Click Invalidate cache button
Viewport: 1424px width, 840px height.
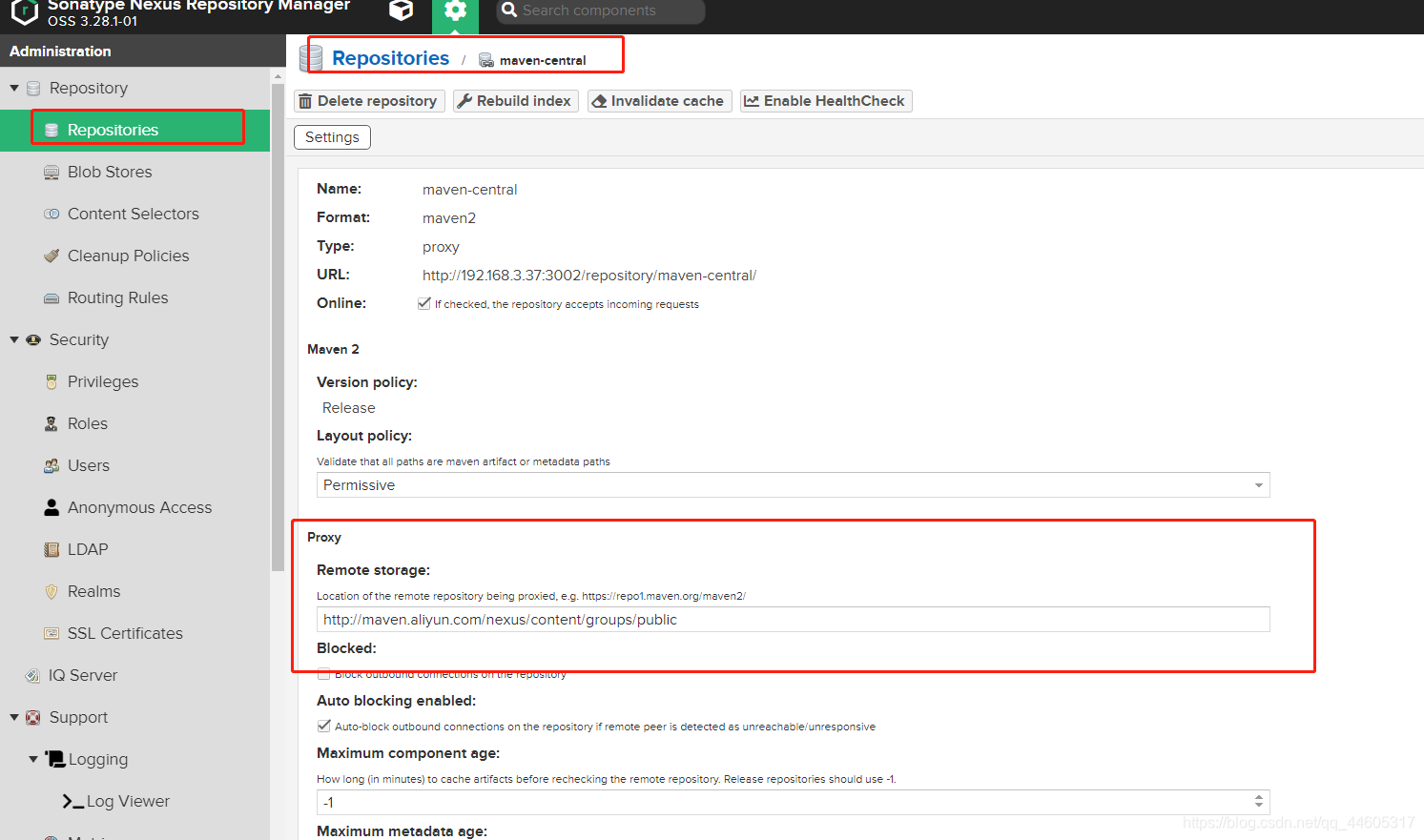point(659,101)
